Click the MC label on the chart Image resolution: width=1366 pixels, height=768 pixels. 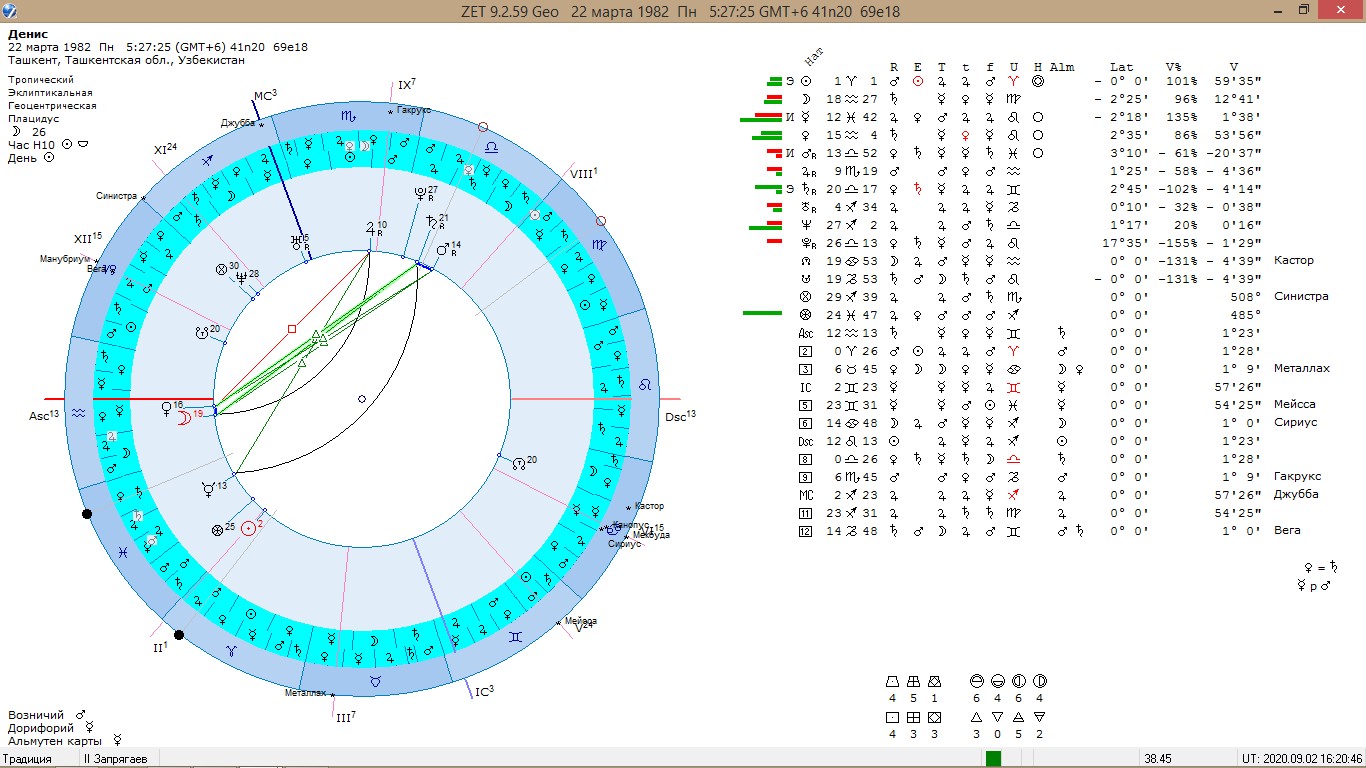coord(262,96)
